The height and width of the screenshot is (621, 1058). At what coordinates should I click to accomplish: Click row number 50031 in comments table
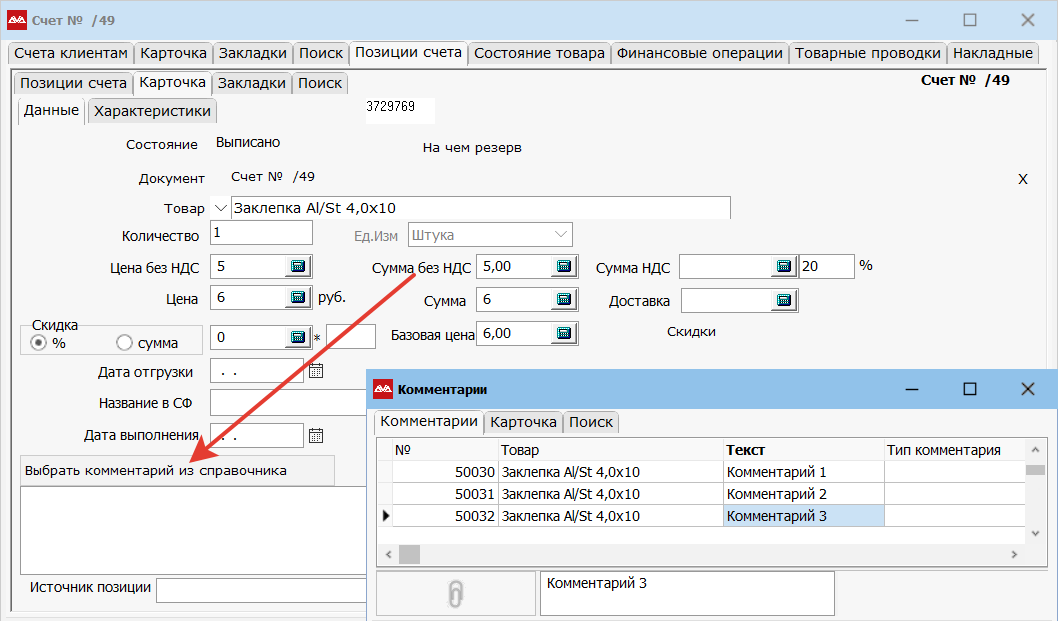click(445, 494)
